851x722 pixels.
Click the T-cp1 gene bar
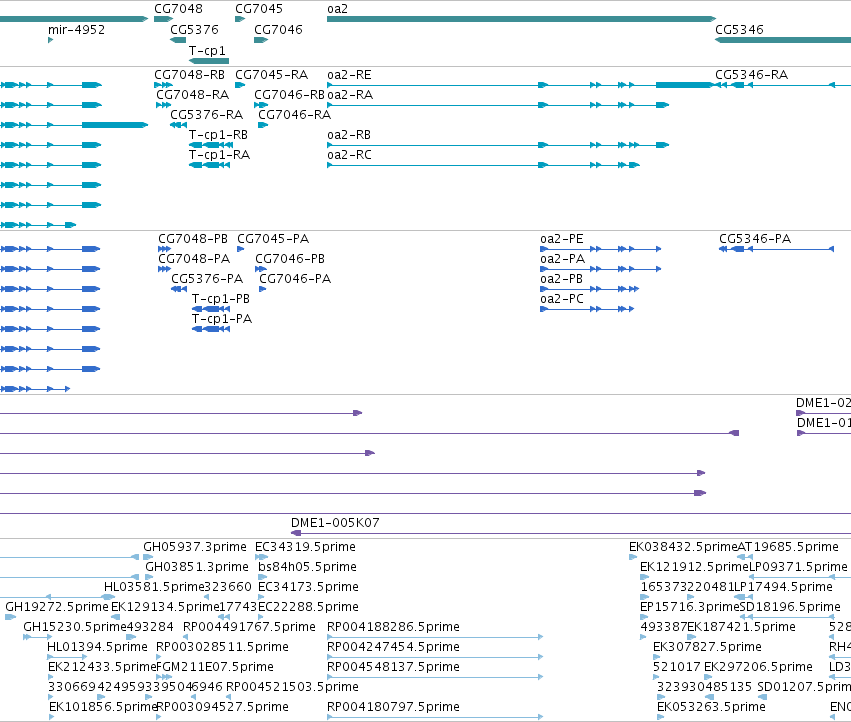(x=209, y=61)
